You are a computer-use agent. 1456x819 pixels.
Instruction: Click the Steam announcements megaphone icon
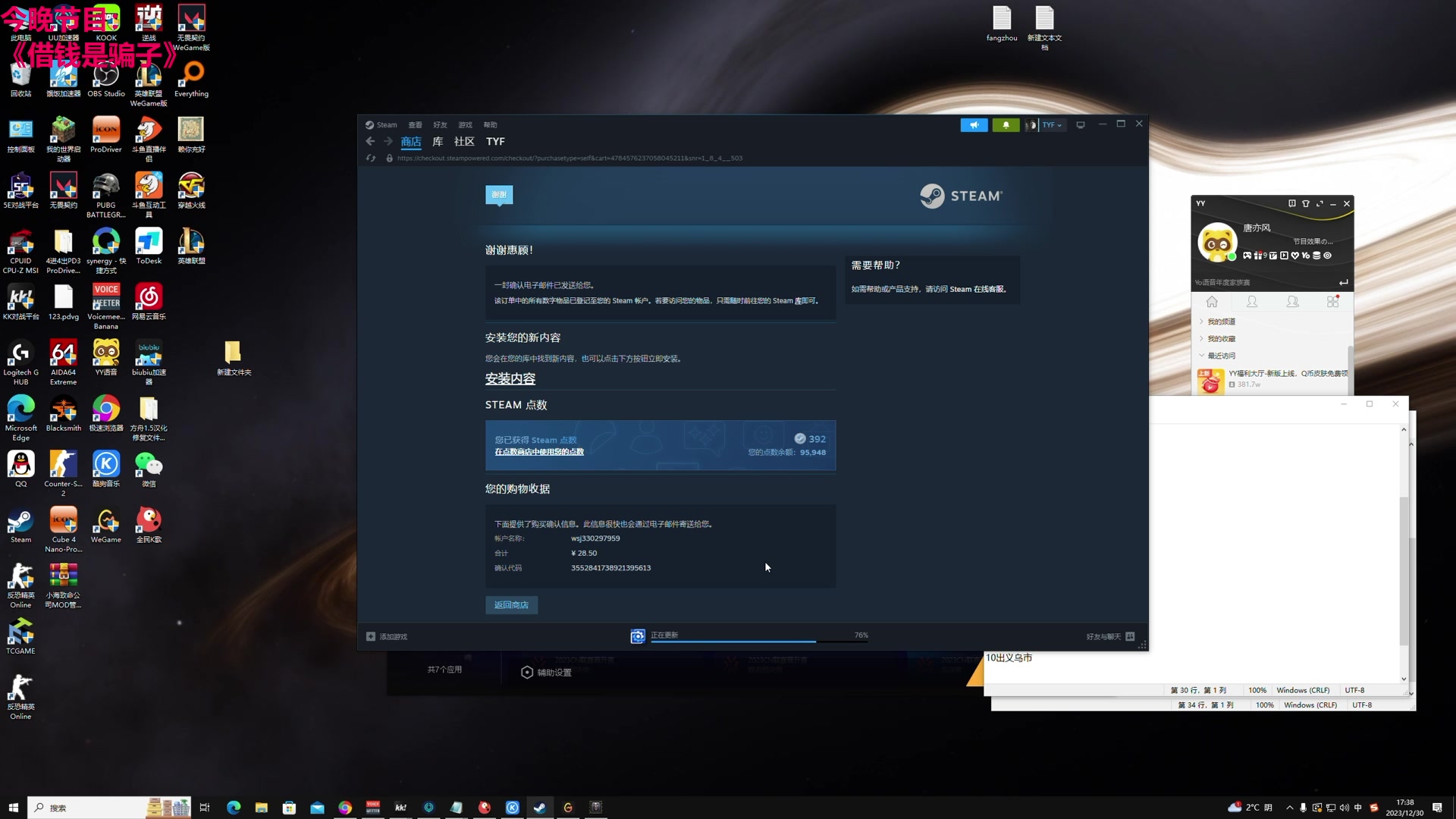974,125
